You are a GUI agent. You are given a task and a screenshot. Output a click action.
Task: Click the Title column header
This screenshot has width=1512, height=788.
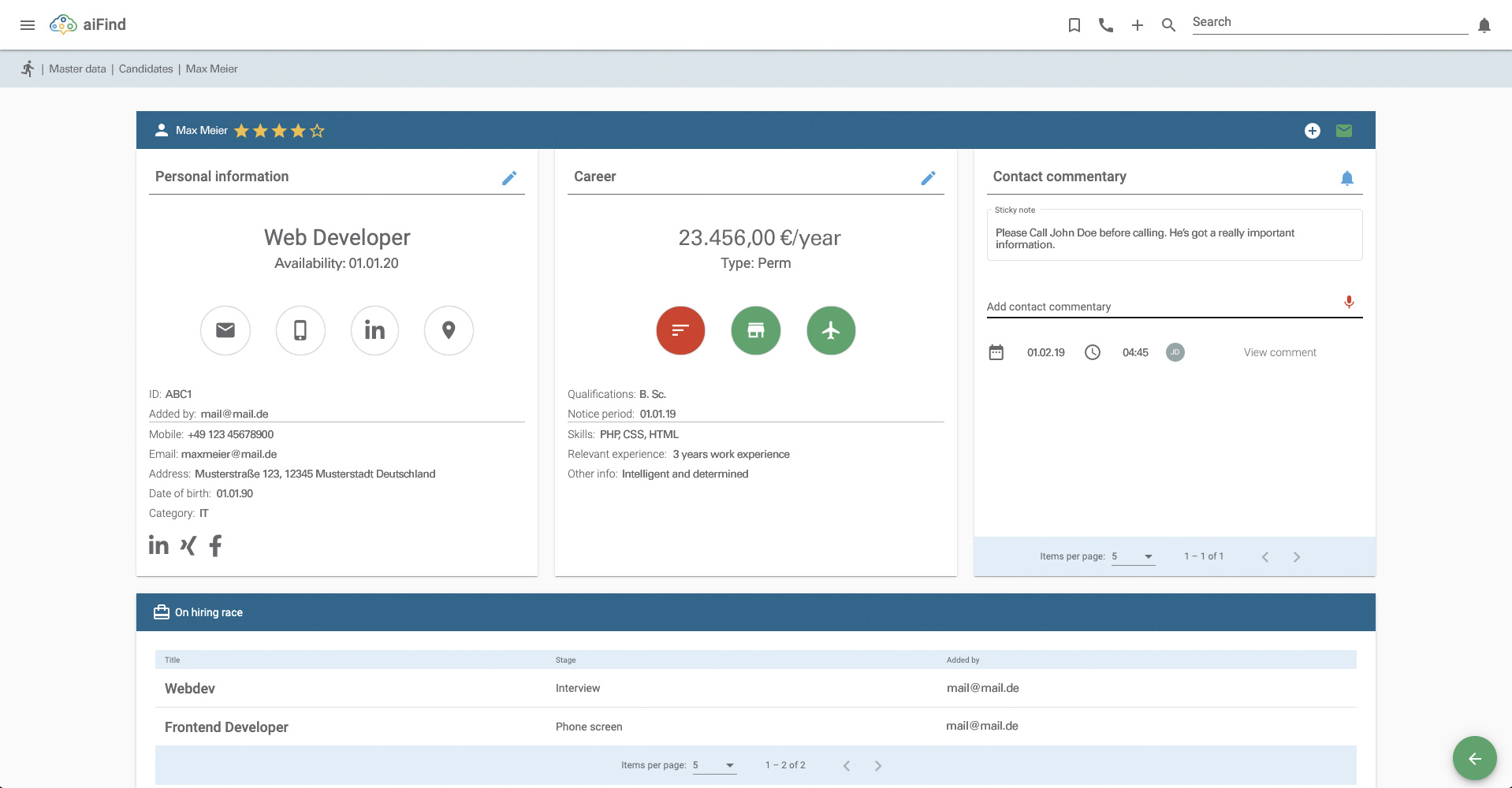[x=173, y=660]
